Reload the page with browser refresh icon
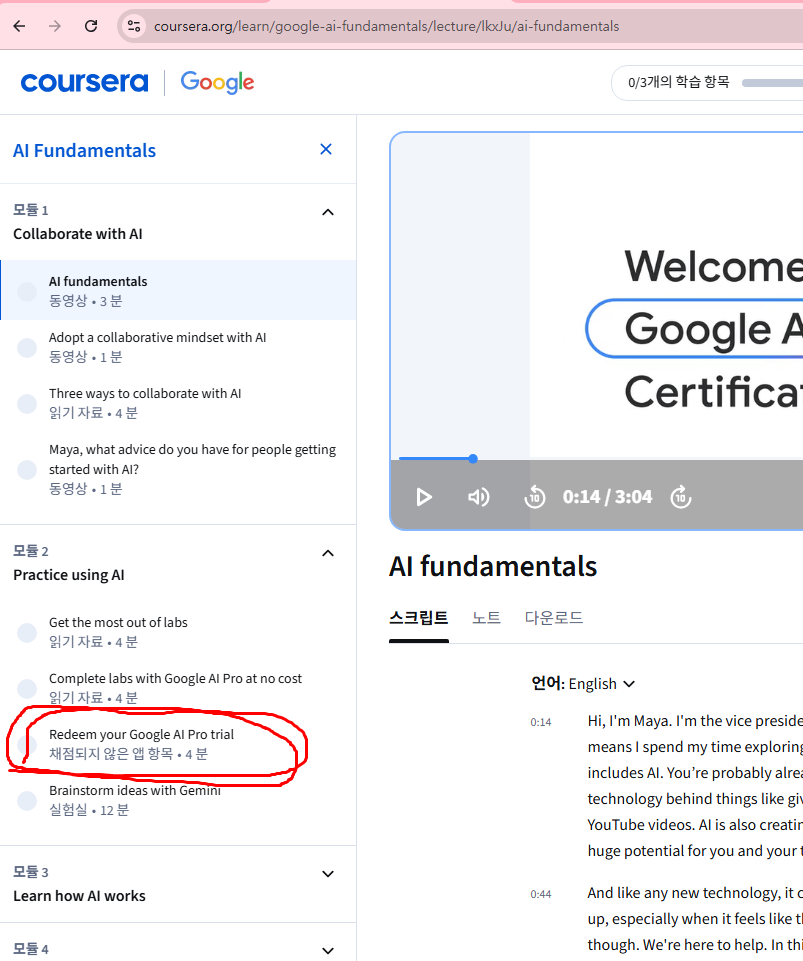The image size is (803, 961). pos(91,26)
